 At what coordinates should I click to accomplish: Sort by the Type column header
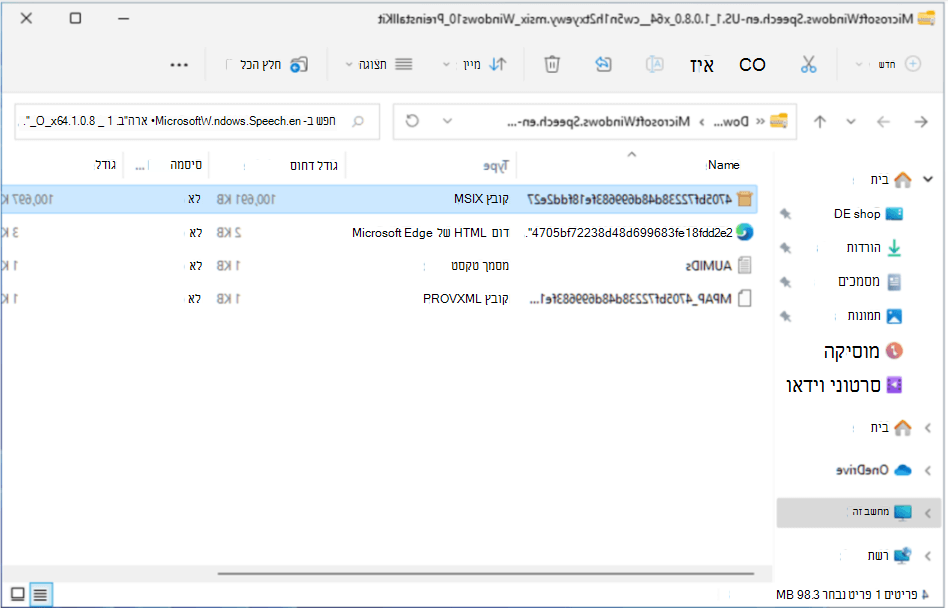pyautogui.click(x=496, y=166)
